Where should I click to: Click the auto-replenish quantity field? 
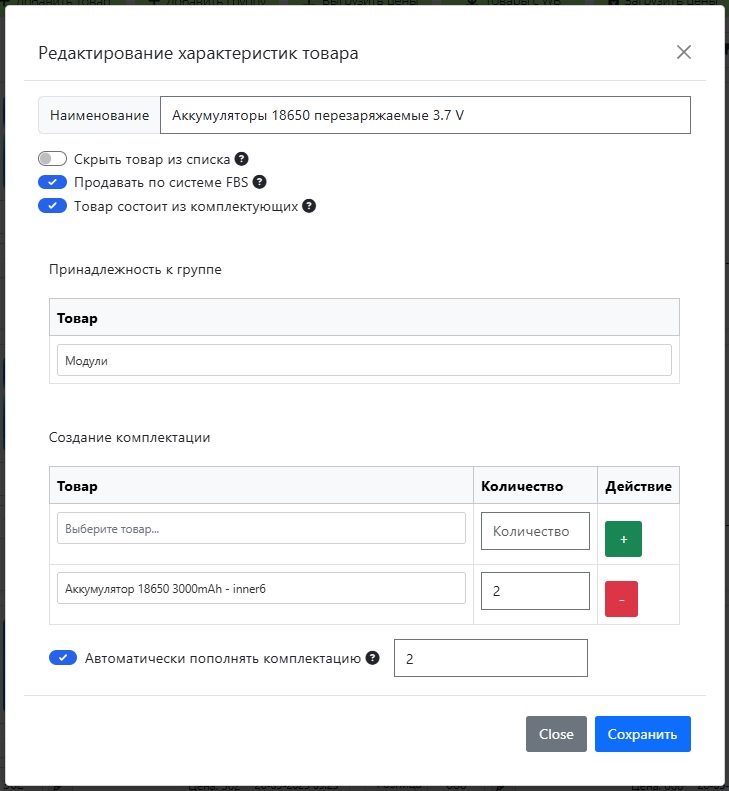(491, 658)
